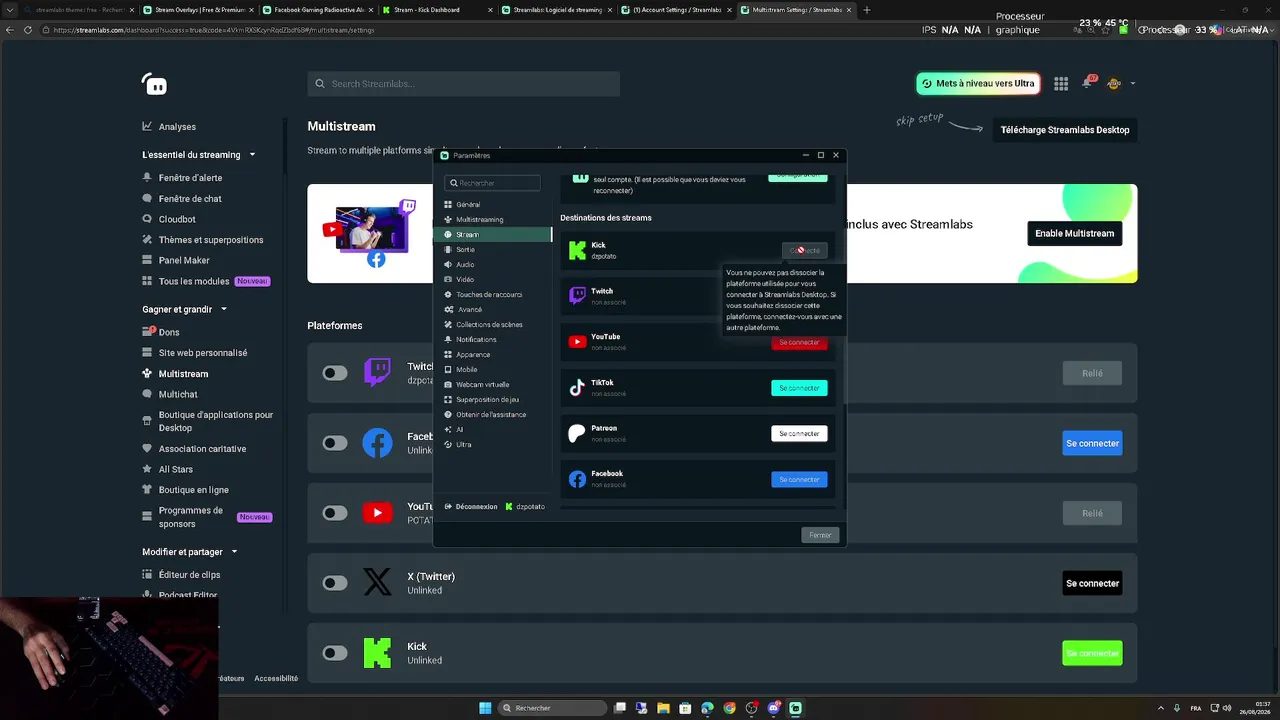Open the account dropdown arrow beside the avatar
The height and width of the screenshot is (720, 1280).
1132,84
